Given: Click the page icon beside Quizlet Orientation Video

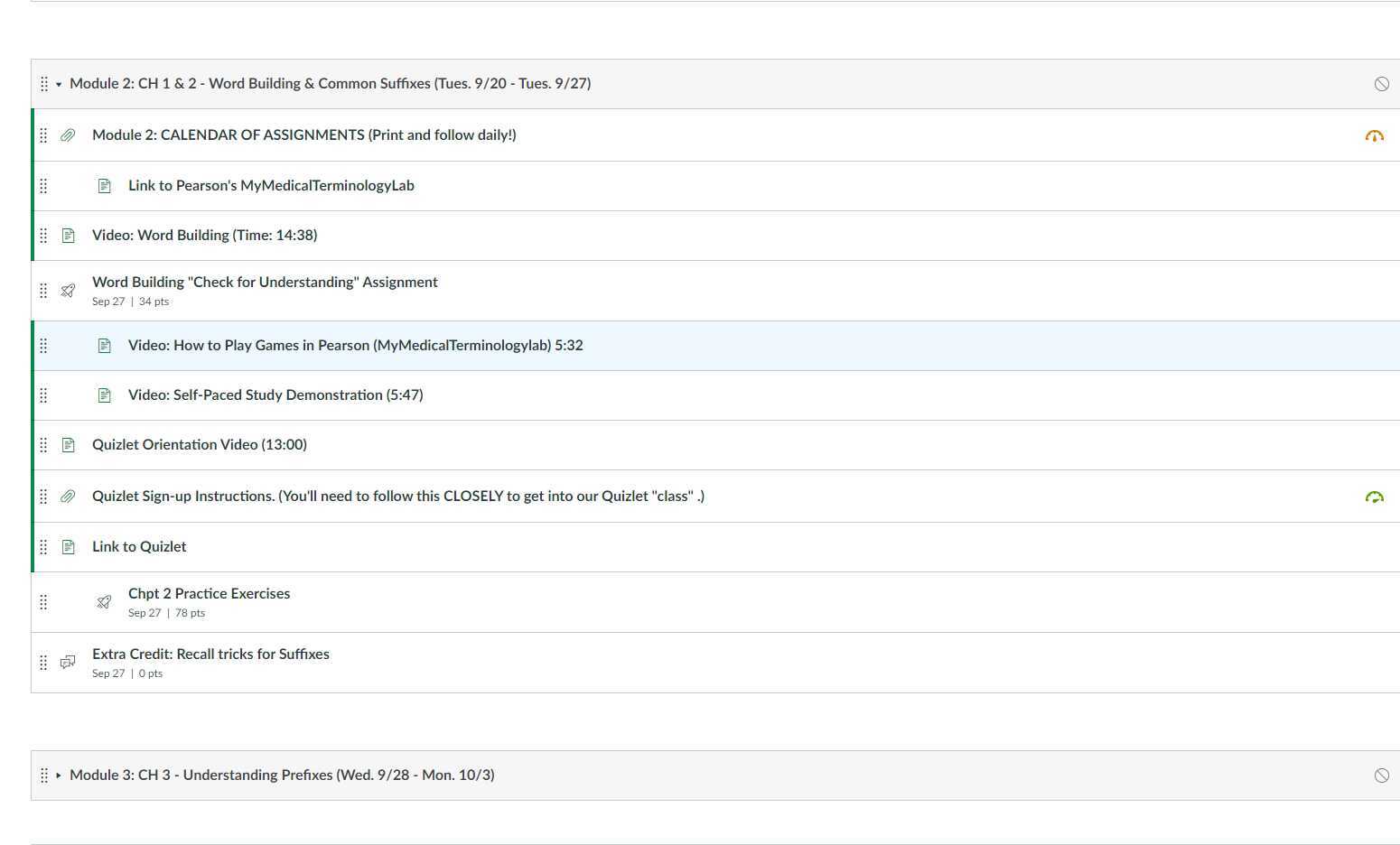Looking at the screenshot, I should click(x=68, y=444).
